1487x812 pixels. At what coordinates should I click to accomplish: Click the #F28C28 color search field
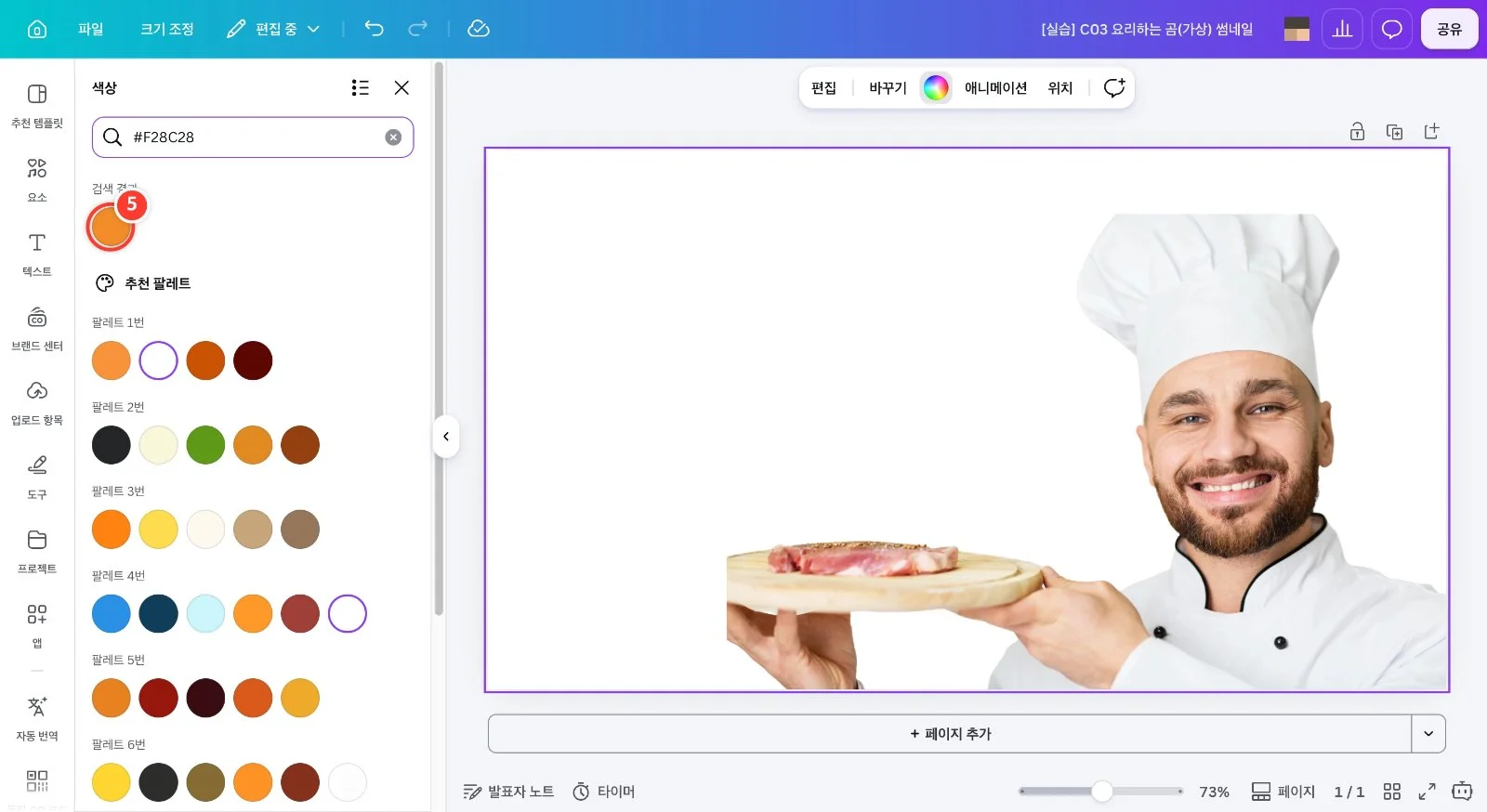(x=253, y=138)
